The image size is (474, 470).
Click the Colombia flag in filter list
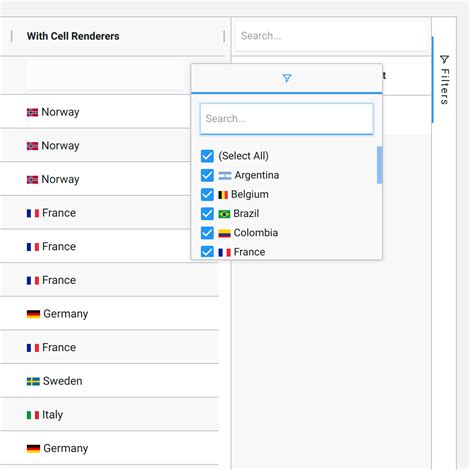pos(224,233)
